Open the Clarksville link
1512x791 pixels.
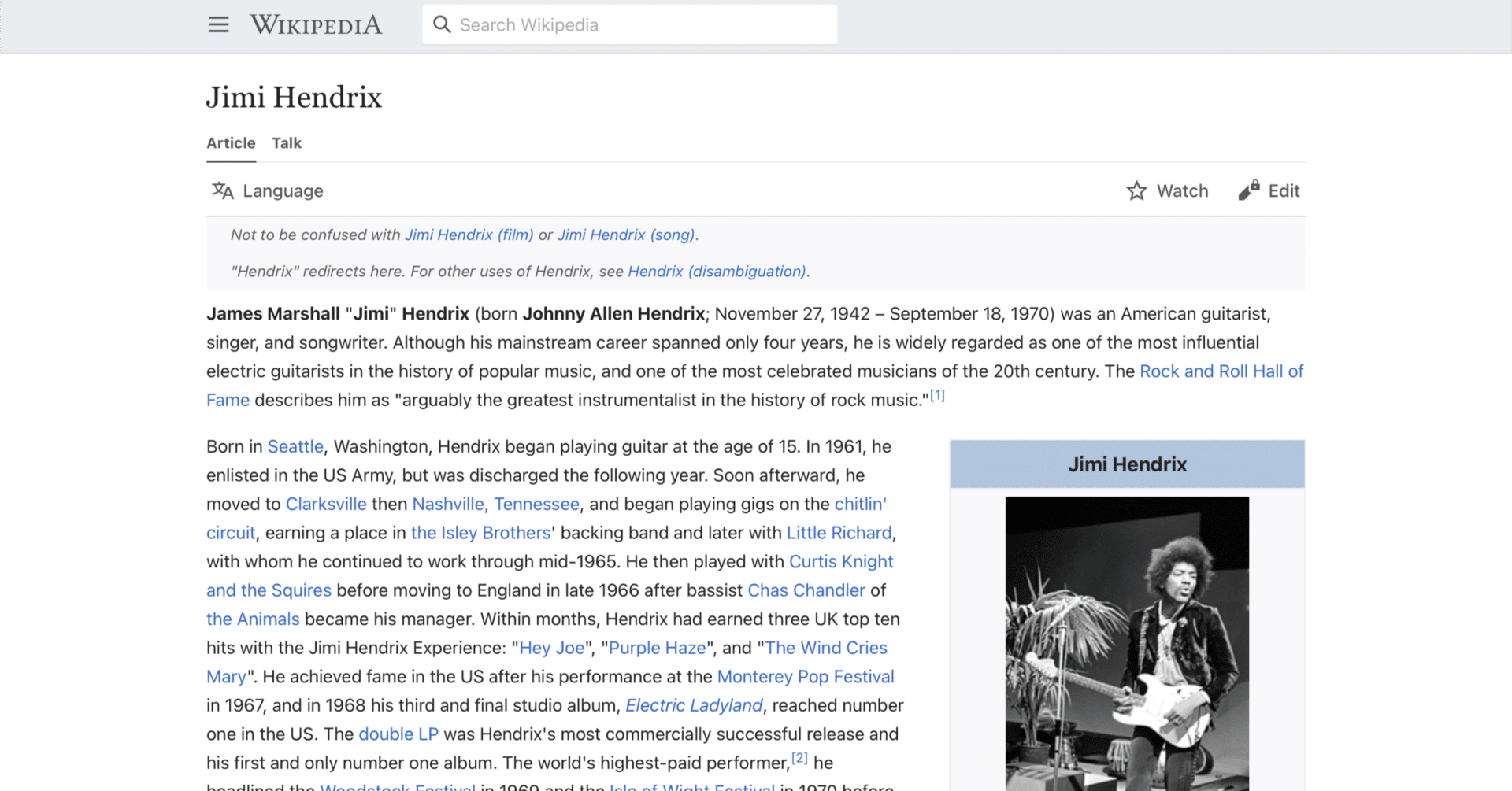326,504
